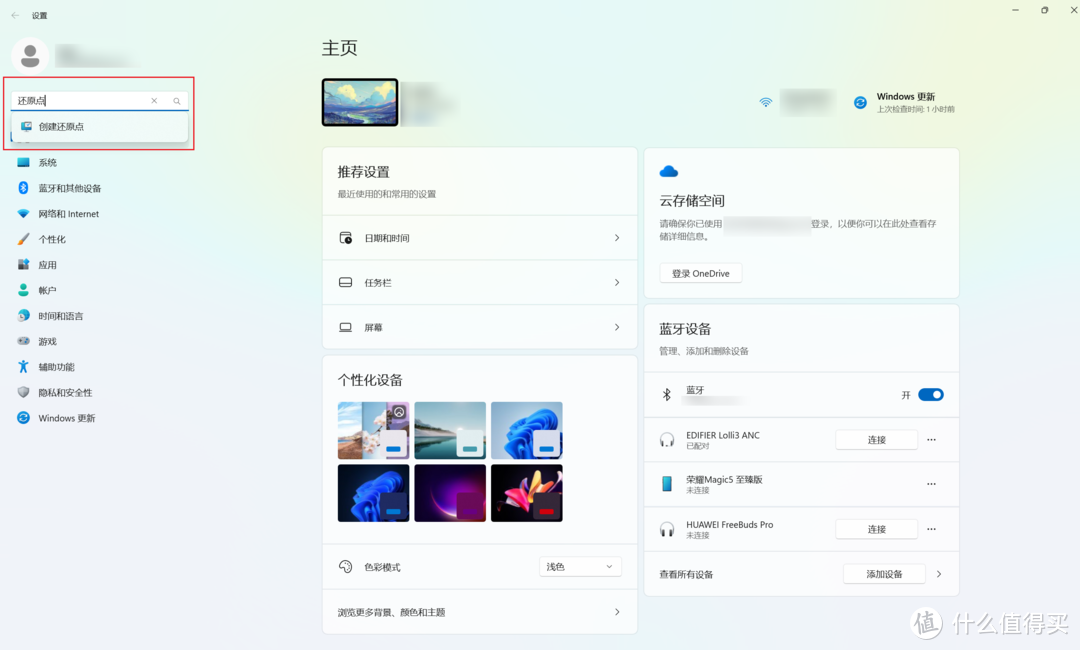
Task: Open more options for 荣耀Magic5 至臻版
Action: pyautogui.click(x=931, y=484)
